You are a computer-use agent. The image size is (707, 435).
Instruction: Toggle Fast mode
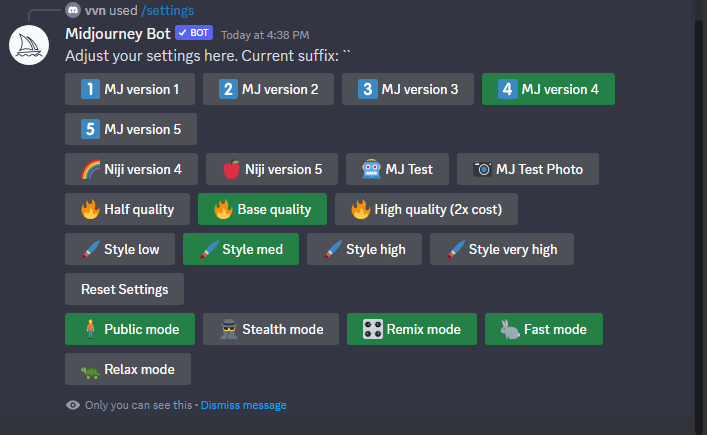pyautogui.click(x=544, y=329)
